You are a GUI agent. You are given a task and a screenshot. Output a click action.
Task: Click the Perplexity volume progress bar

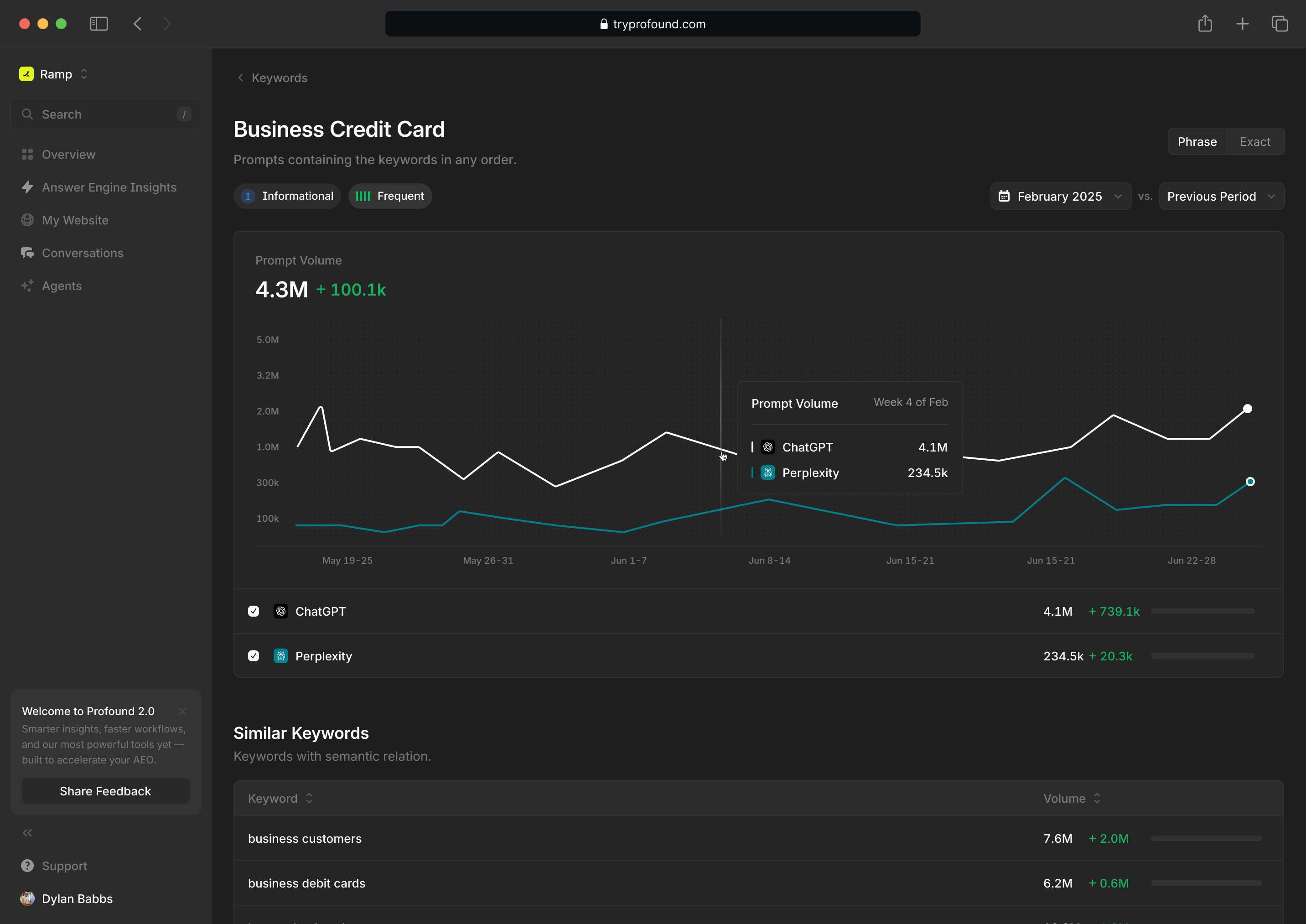tap(1202, 656)
